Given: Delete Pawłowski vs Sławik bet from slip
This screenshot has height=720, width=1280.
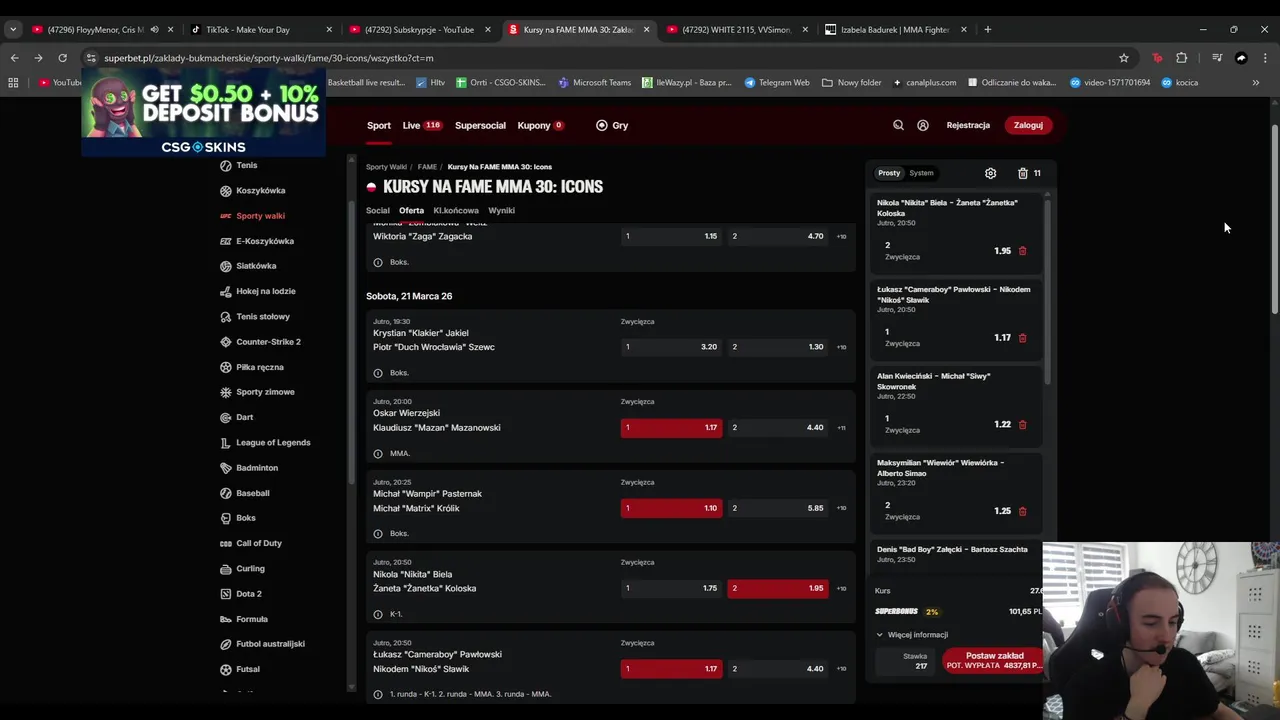Looking at the screenshot, I should point(1022,338).
